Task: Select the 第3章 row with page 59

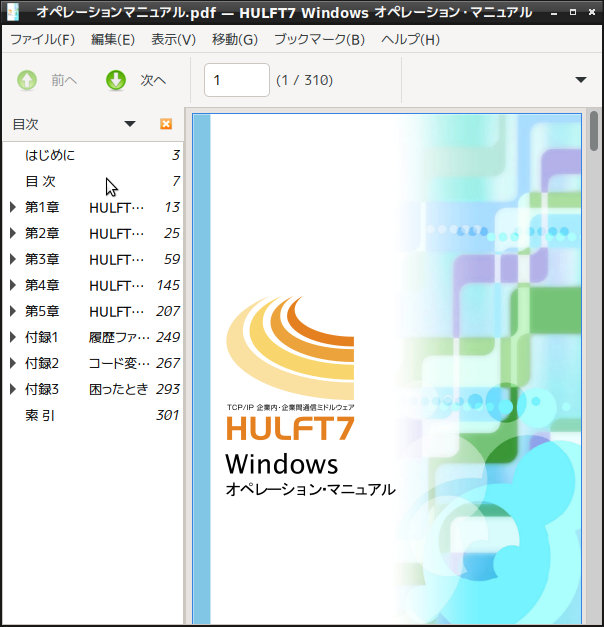Action: click(92, 259)
